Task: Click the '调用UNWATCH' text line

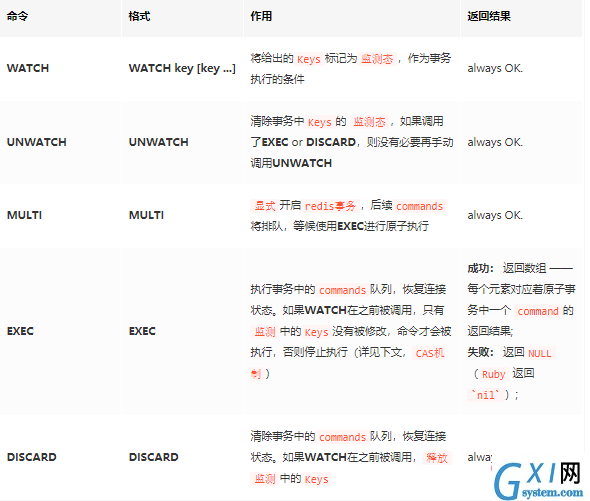Action: (x=291, y=163)
